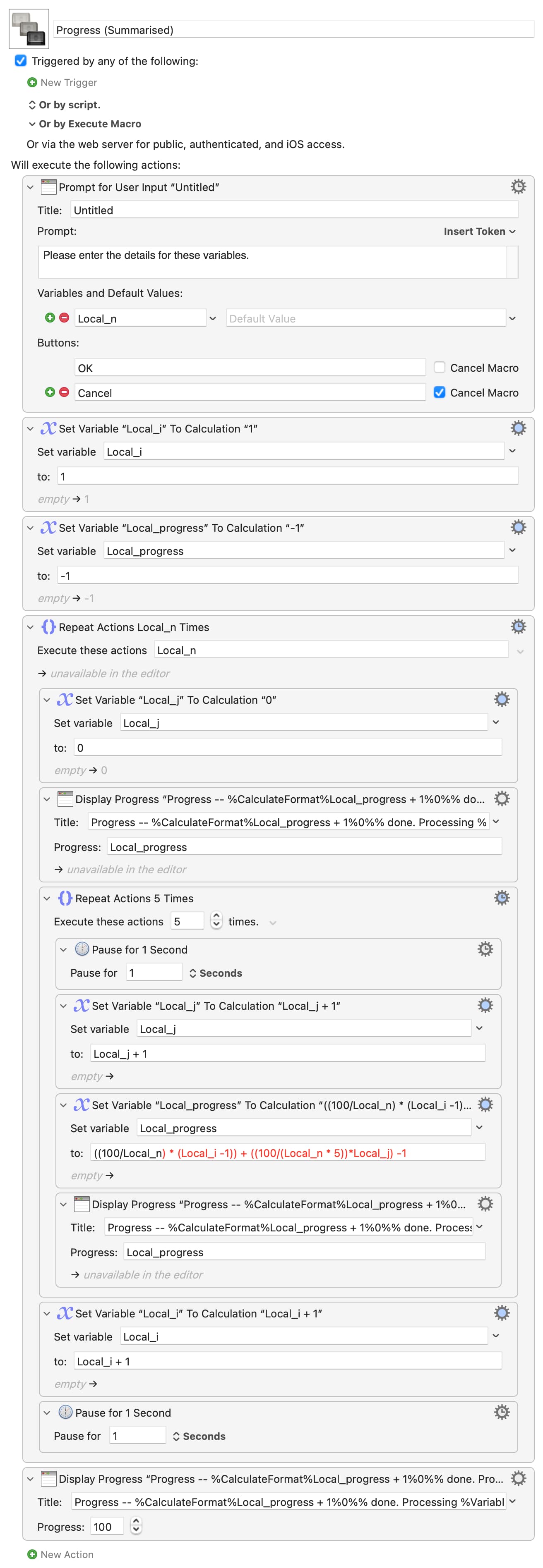Open the Insert Token dropdown
Viewport: 543px width, 1568px height.
[x=479, y=231]
